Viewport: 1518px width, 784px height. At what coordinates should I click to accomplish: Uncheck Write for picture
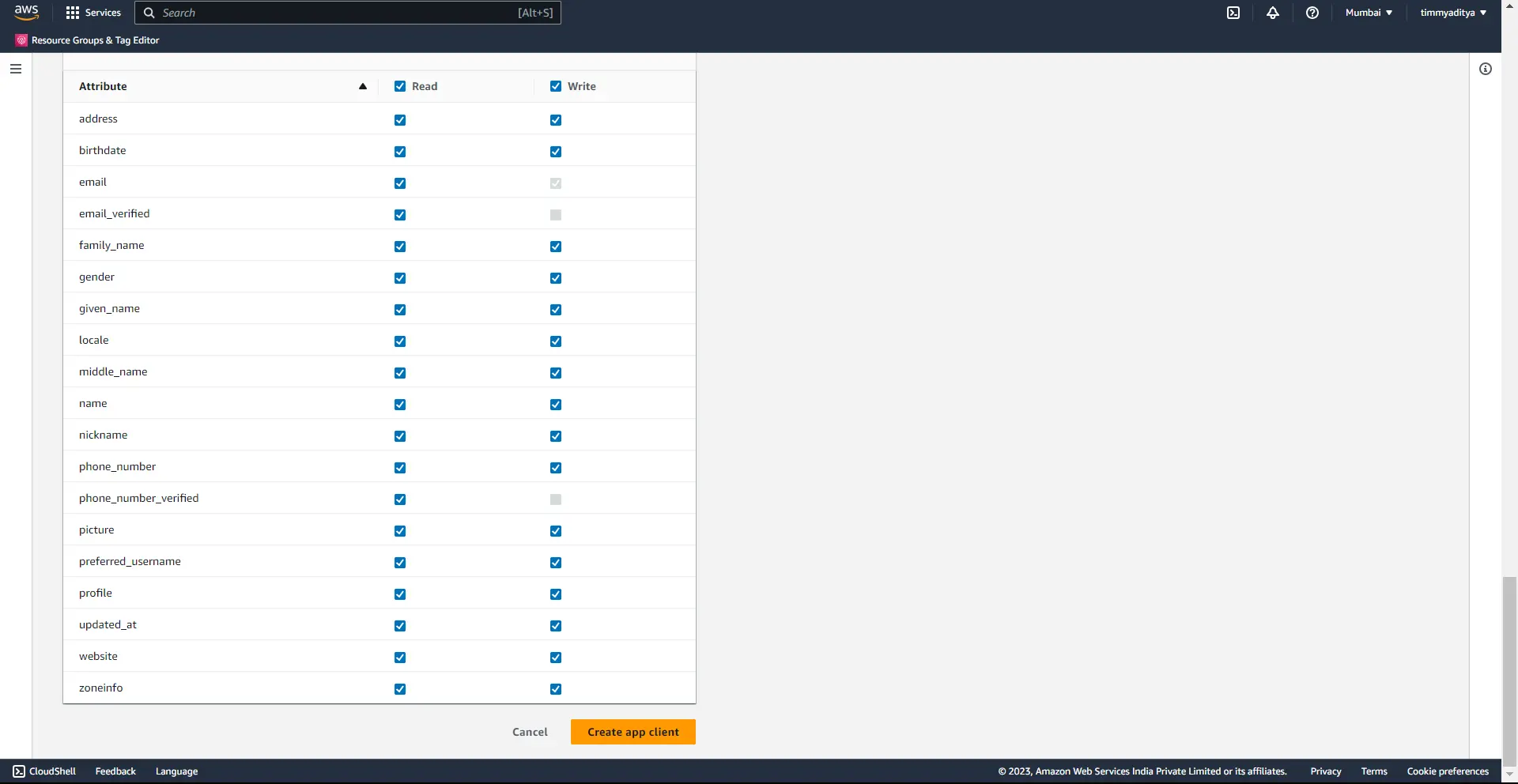[x=556, y=531]
